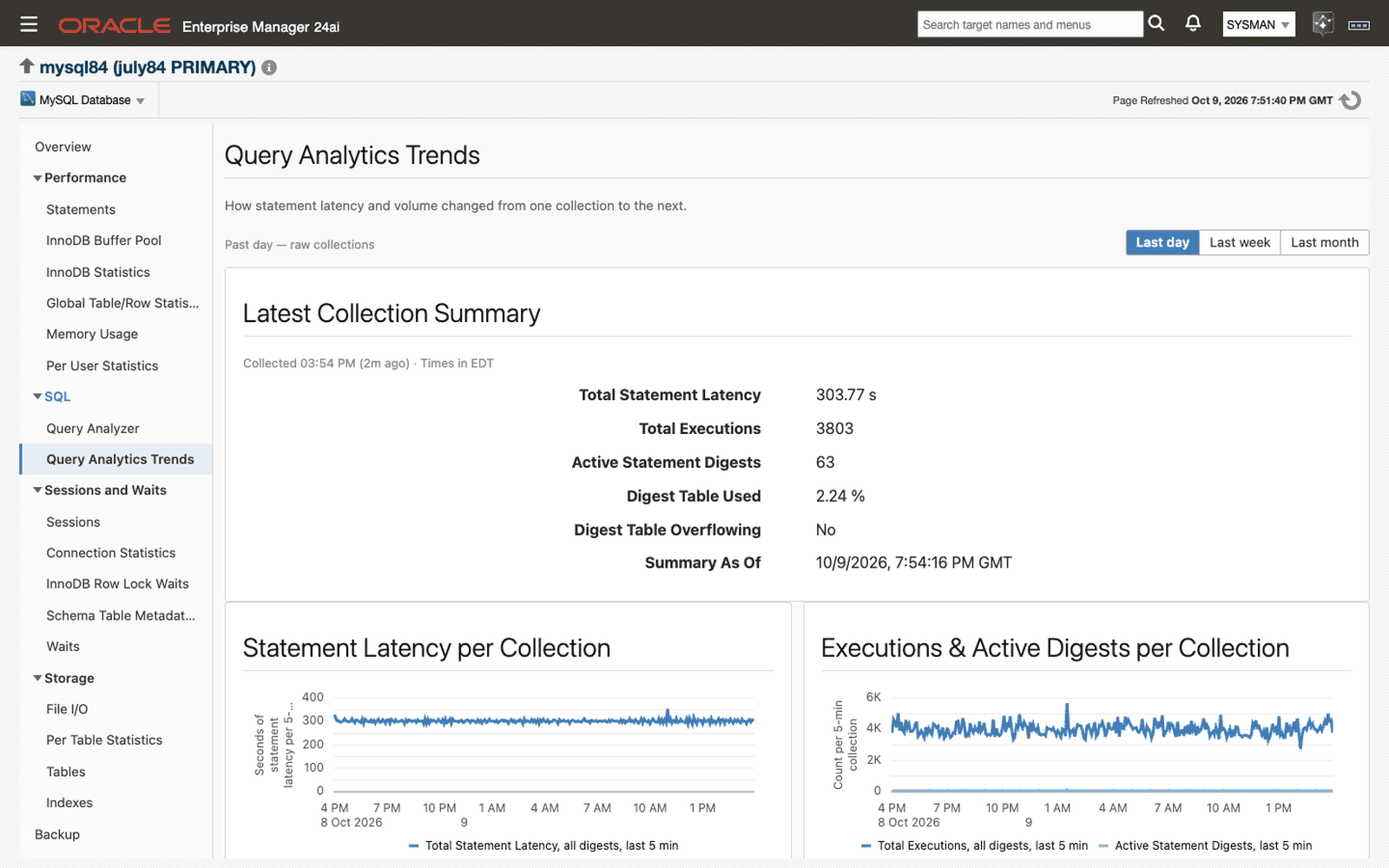Image resolution: width=1389 pixels, height=868 pixels.
Task: Open Per User Statistics page
Action: coord(102,365)
